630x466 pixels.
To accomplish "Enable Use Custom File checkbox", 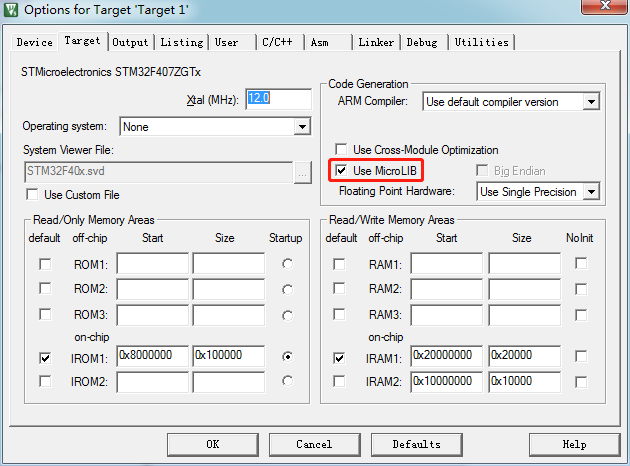I will point(33,195).
